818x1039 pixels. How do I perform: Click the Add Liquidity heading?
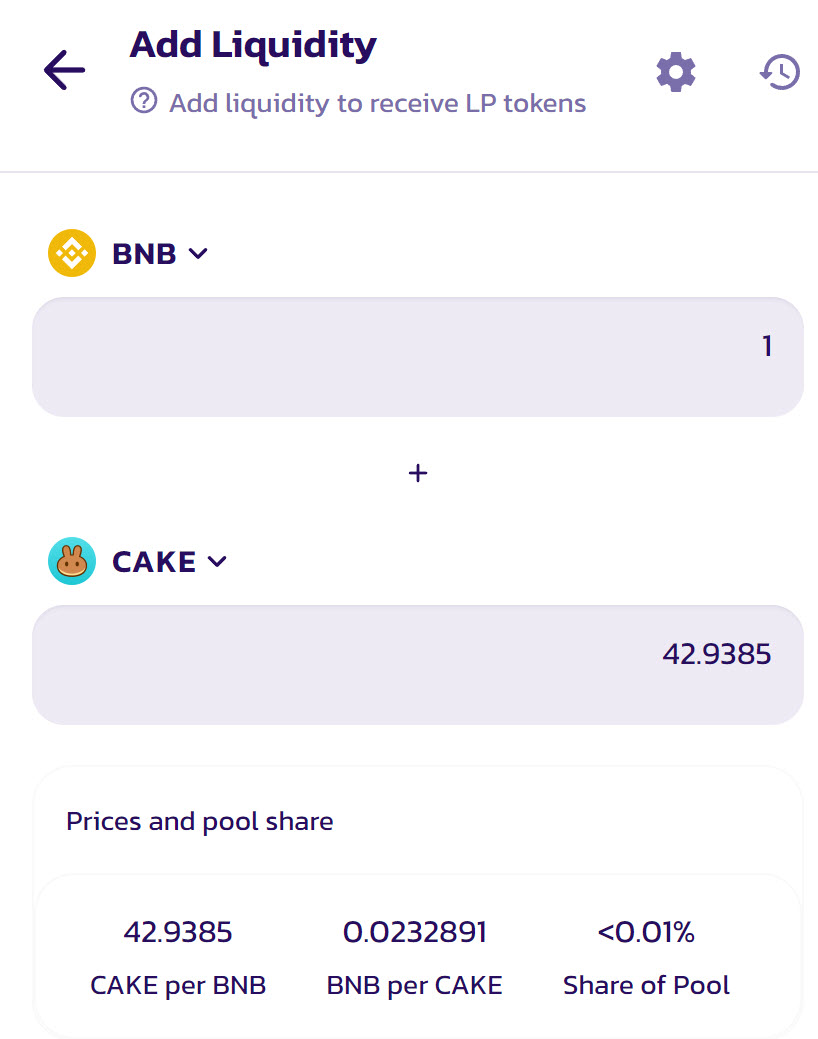[x=253, y=46]
